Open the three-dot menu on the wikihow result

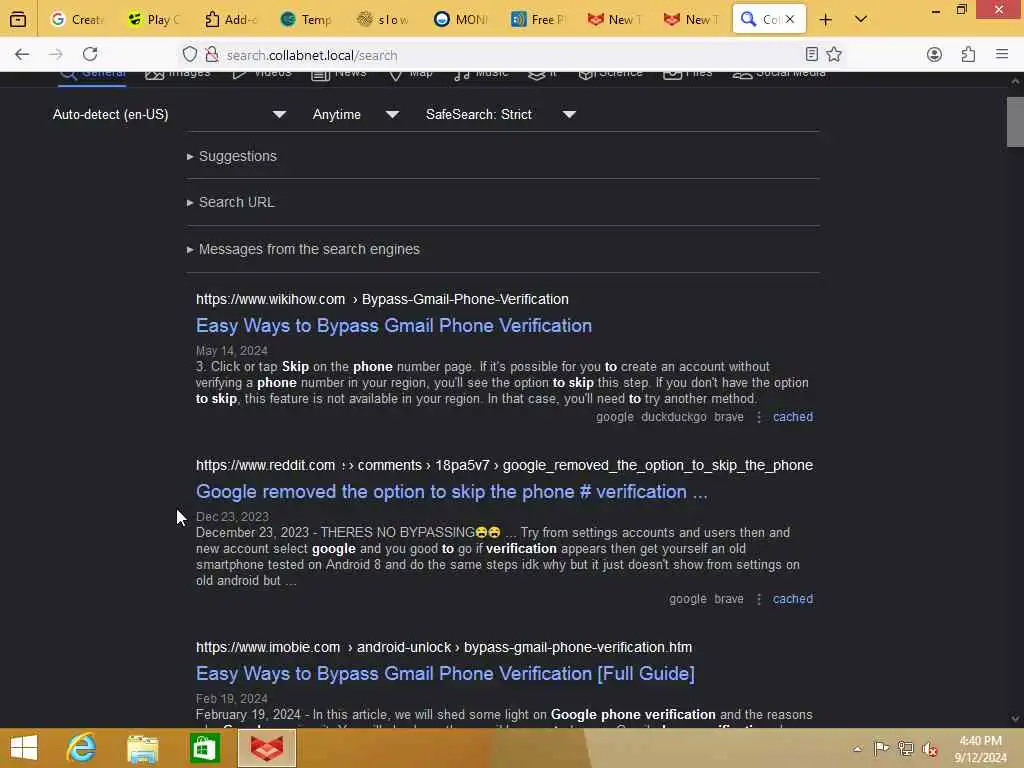click(x=758, y=417)
